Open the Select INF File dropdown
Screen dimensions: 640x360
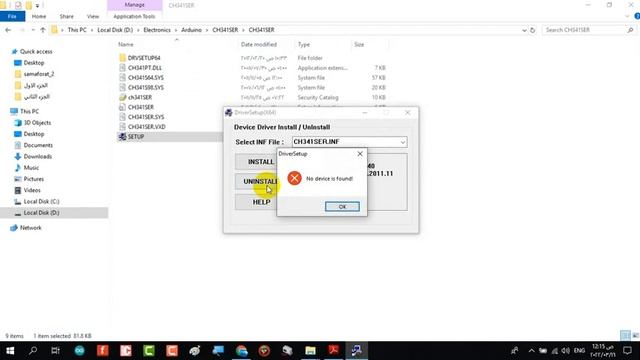[x=402, y=142]
